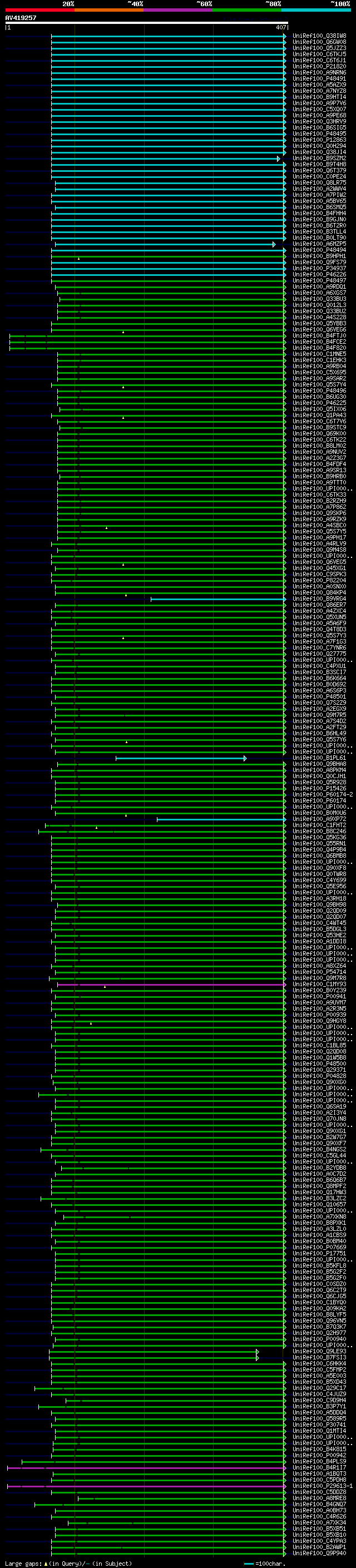
Task: Click label UniRef100_Q10657
Action: [x=319, y=1205]
